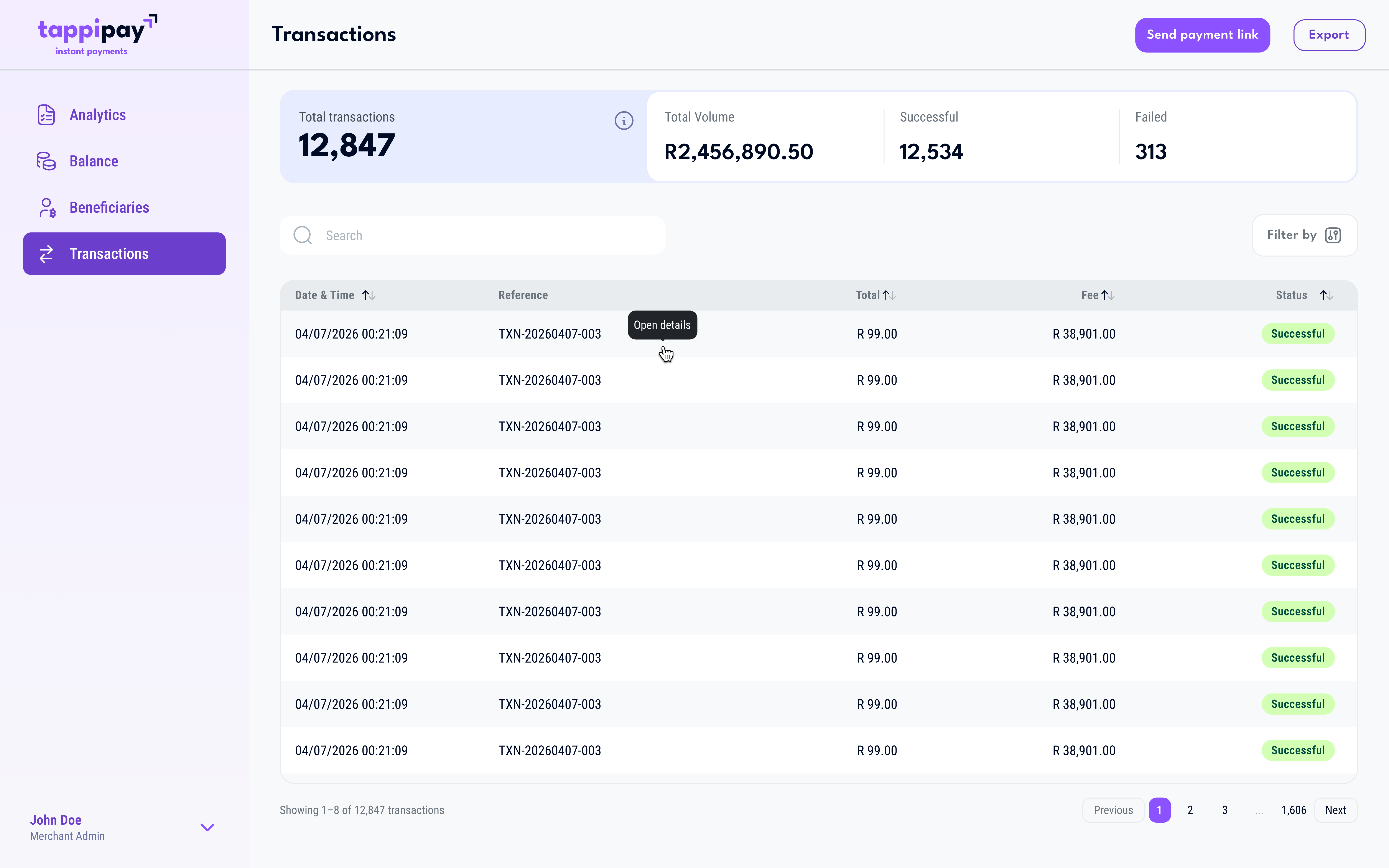Select page 1 in pagination
Screen dimensions: 1389x868
[1159, 810]
